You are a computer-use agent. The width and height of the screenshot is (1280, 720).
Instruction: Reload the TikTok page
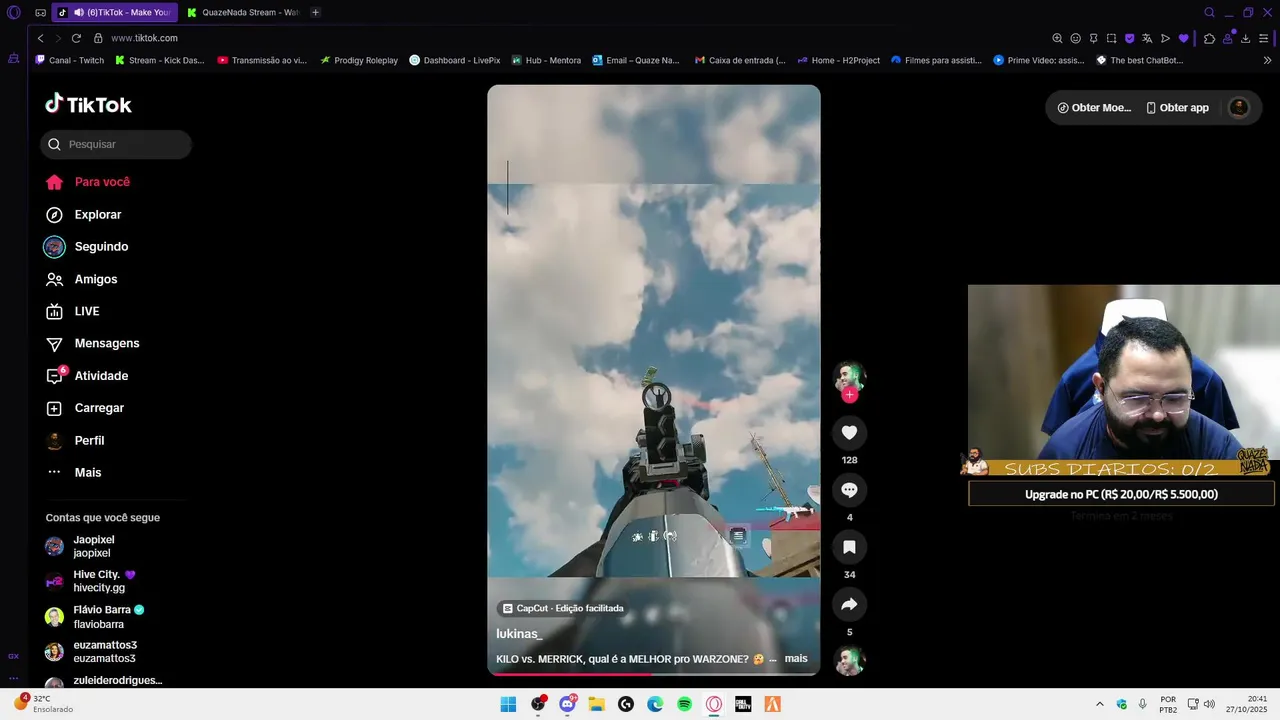tap(76, 38)
